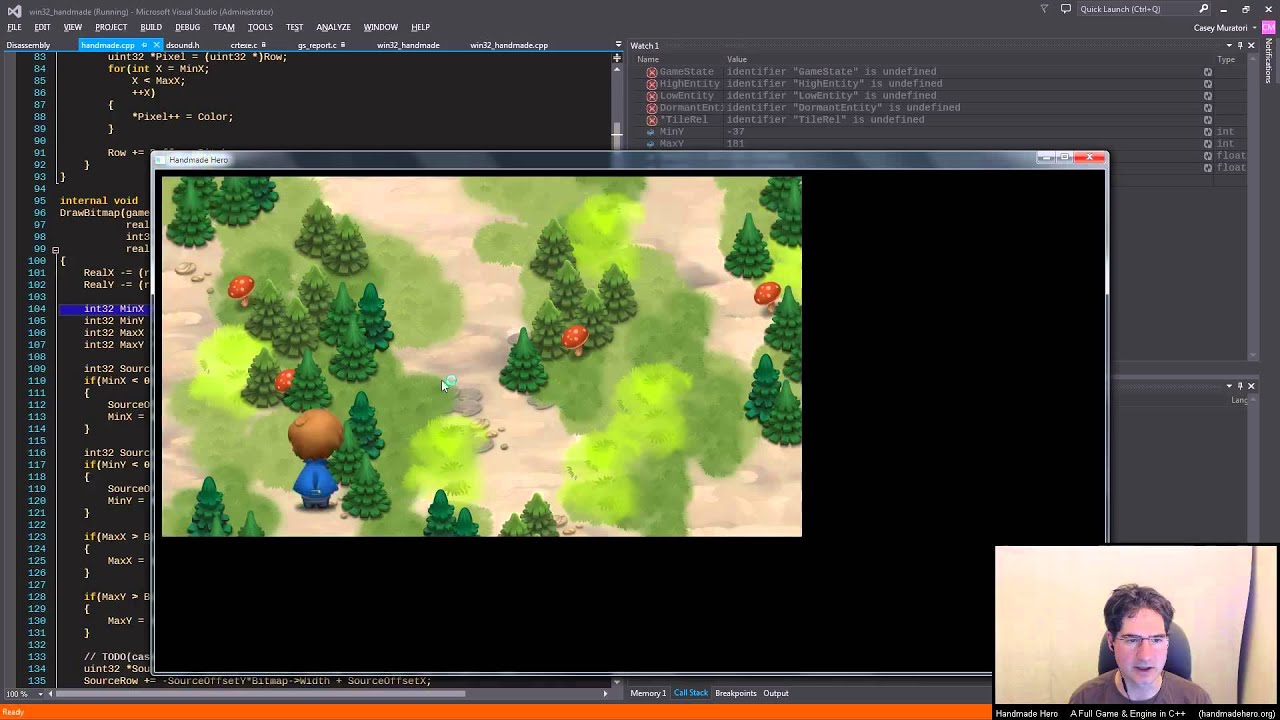Close the lower-right panel

click(x=1251, y=386)
